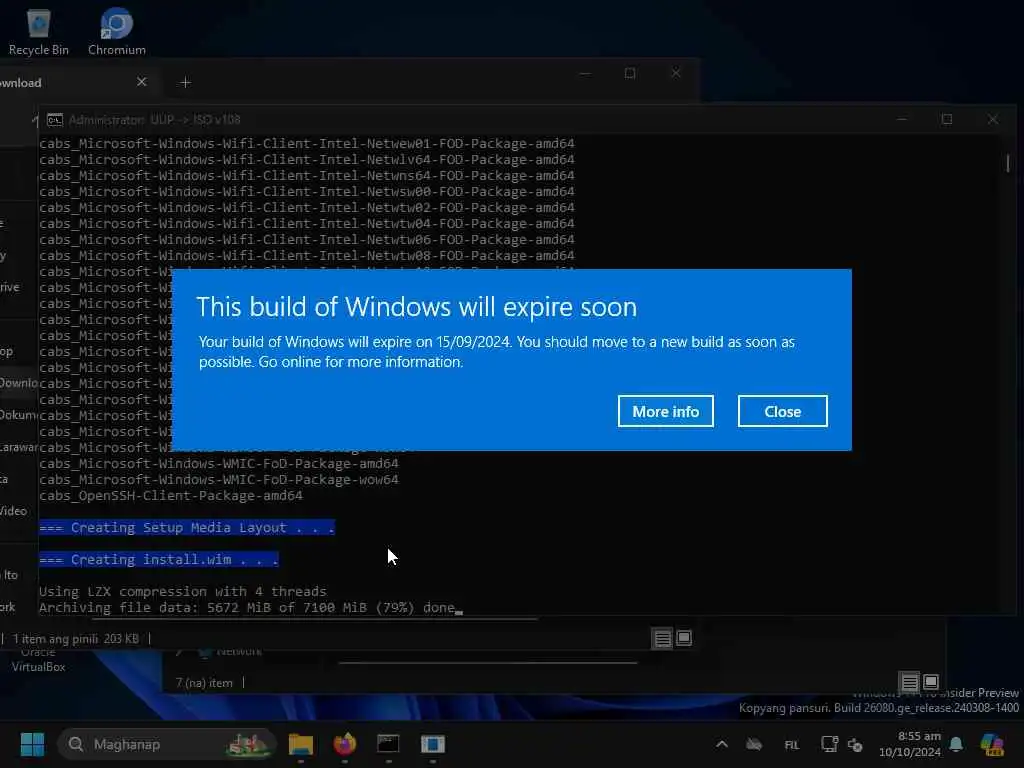Click the Maghanap search box on taskbar
Screen dimensions: 1024x768
click(x=167, y=744)
